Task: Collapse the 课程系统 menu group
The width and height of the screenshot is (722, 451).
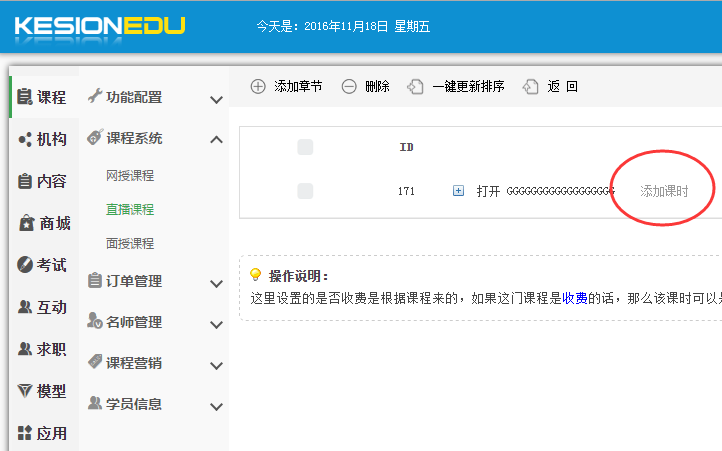Action: (216, 139)
